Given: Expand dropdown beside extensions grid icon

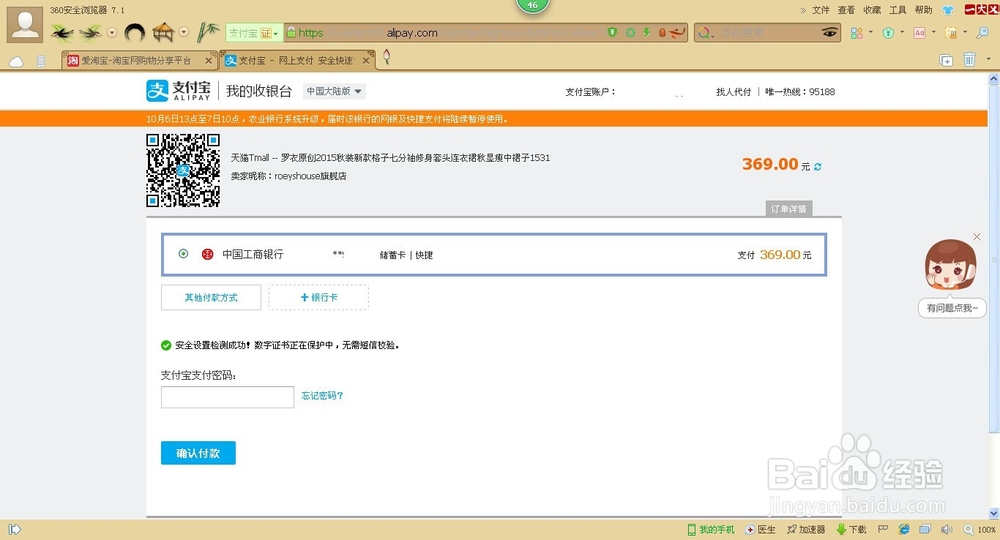Looking at the screenshot, I should coord(871,32).
